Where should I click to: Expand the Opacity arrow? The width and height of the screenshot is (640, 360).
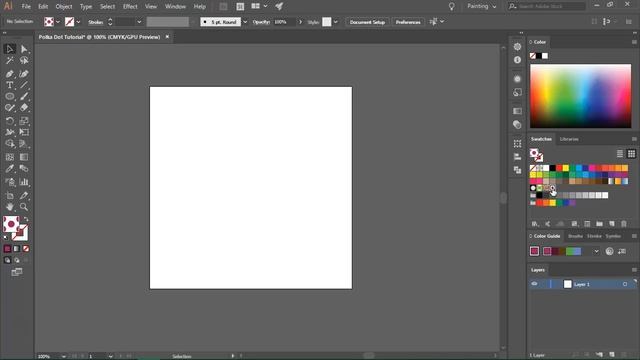click(x=300, y=22)
